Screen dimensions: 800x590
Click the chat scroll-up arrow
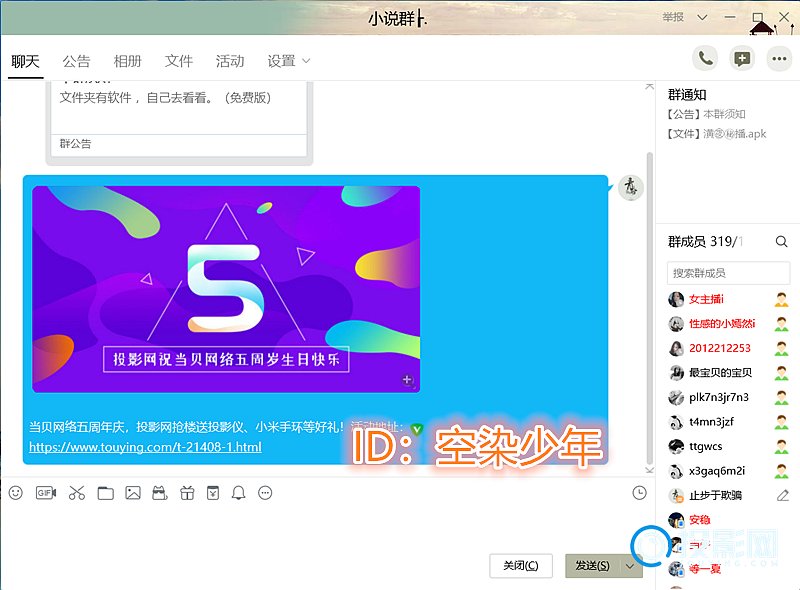click(x=649, y=86)
